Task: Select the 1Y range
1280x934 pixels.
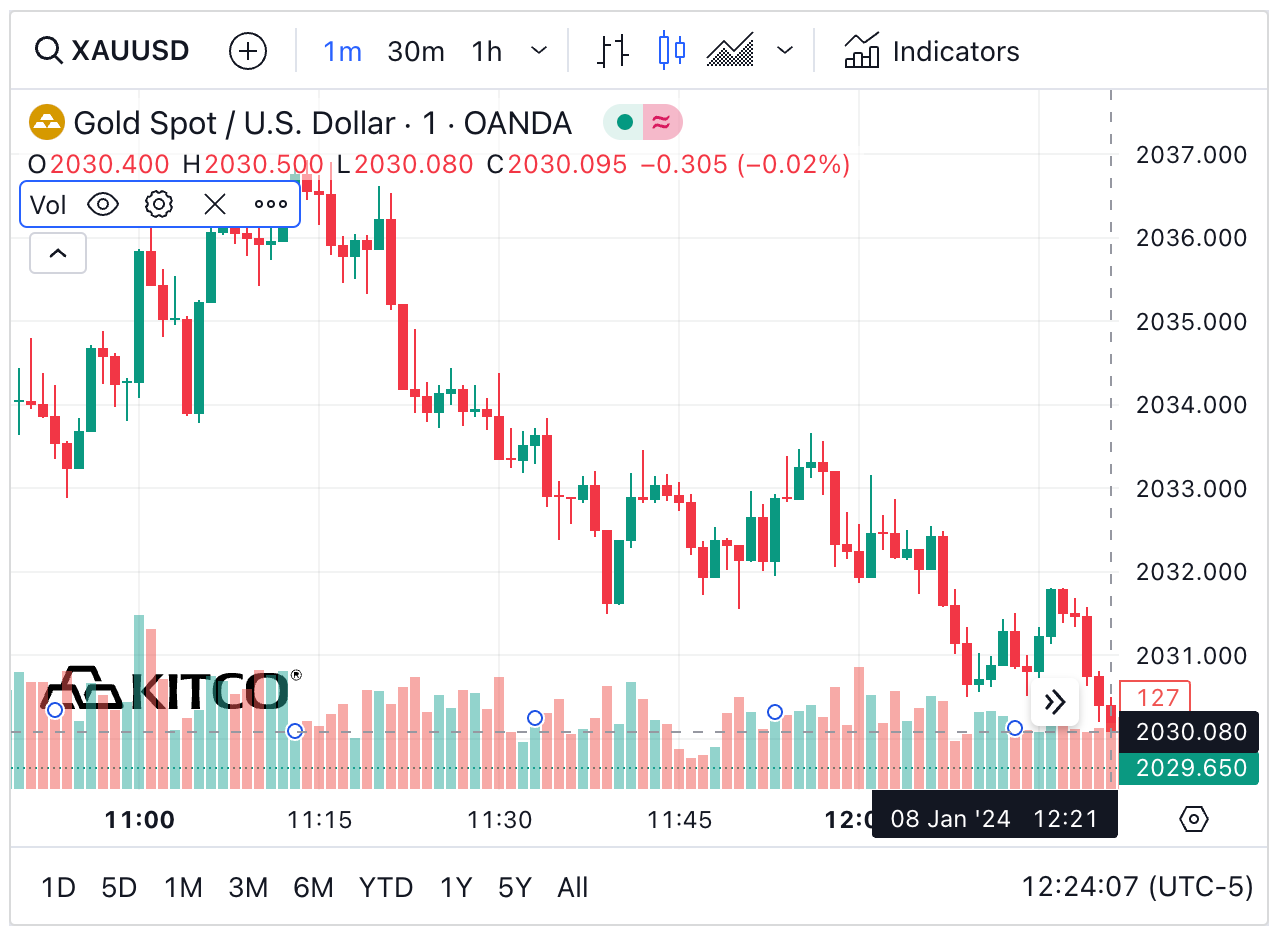Action: click(456, 887)
